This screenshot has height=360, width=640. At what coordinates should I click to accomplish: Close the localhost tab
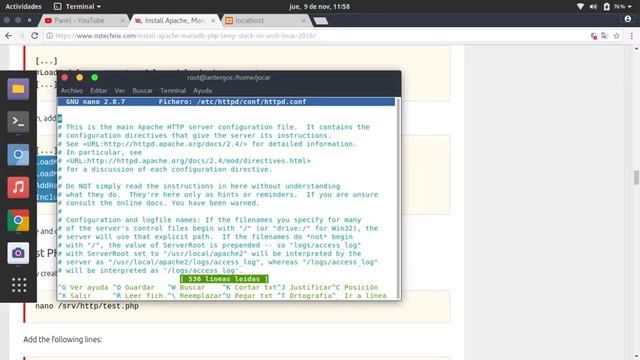[x=303, y=20]
